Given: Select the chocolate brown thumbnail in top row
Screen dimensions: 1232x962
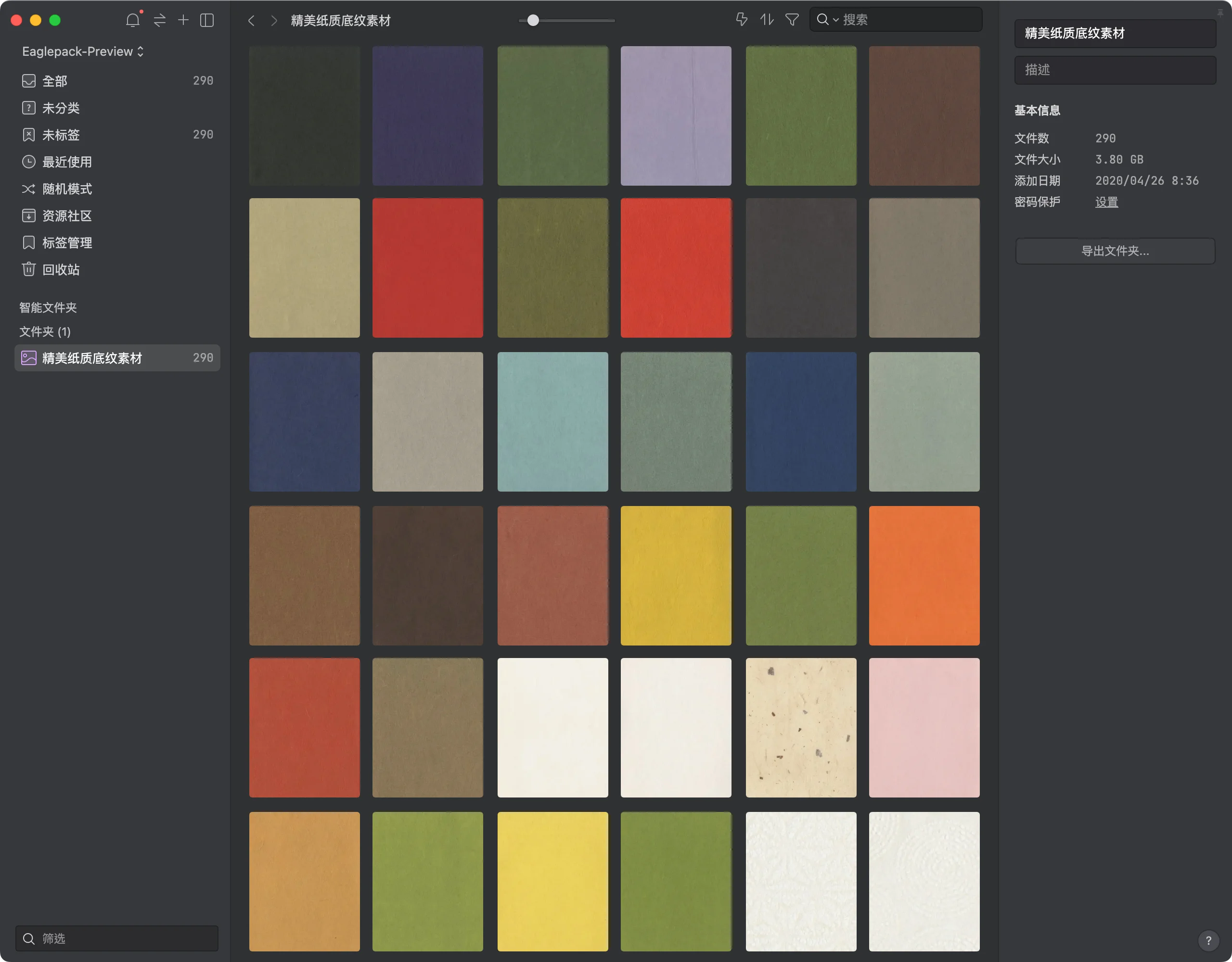Looking at the screenshot, I should (x=924, y=115).
